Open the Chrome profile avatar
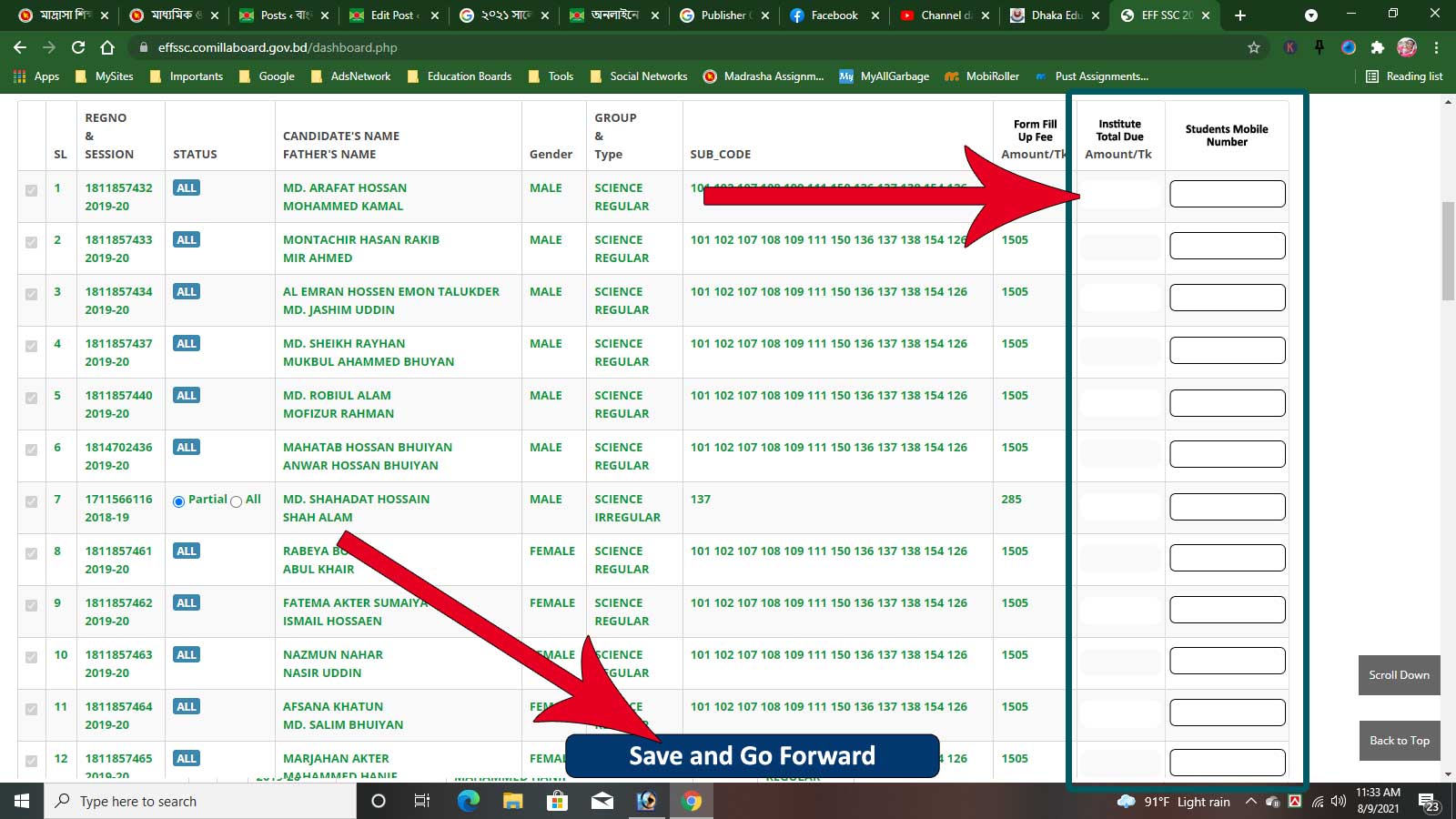This screenshot has width=1456, height=819. [1407, 47]
